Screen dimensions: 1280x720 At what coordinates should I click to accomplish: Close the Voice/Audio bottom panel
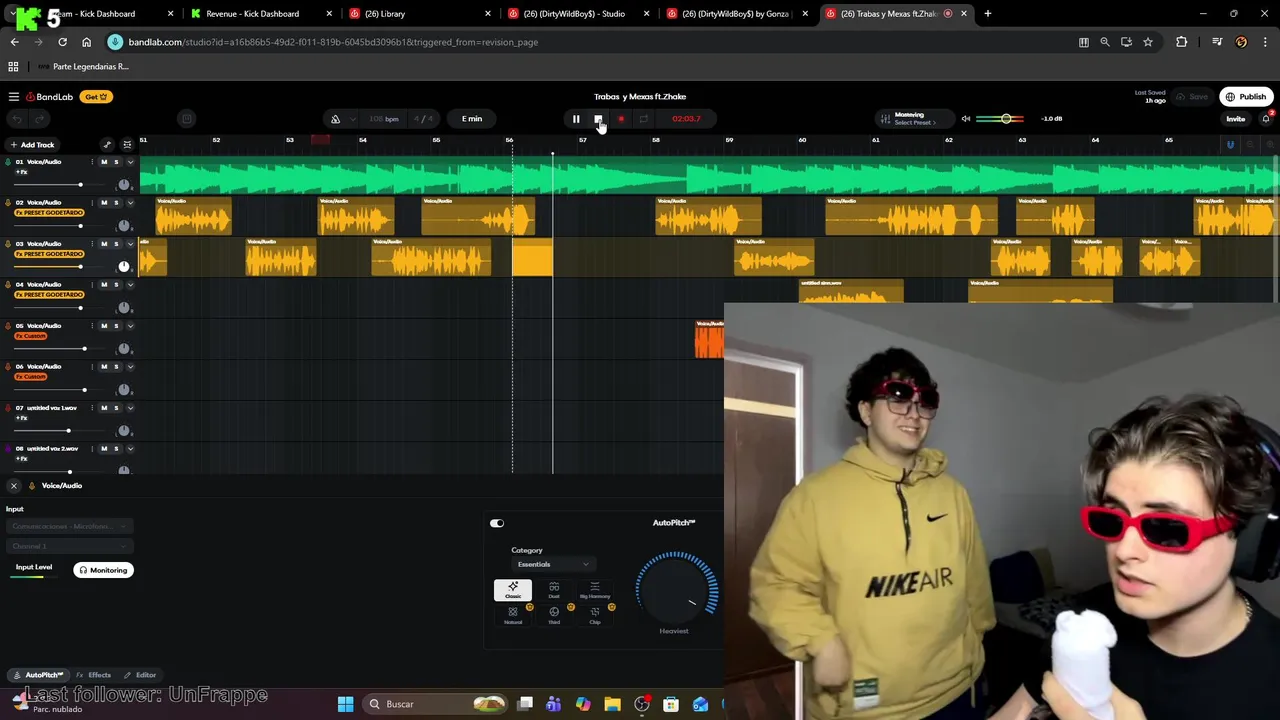click(14, 486)
